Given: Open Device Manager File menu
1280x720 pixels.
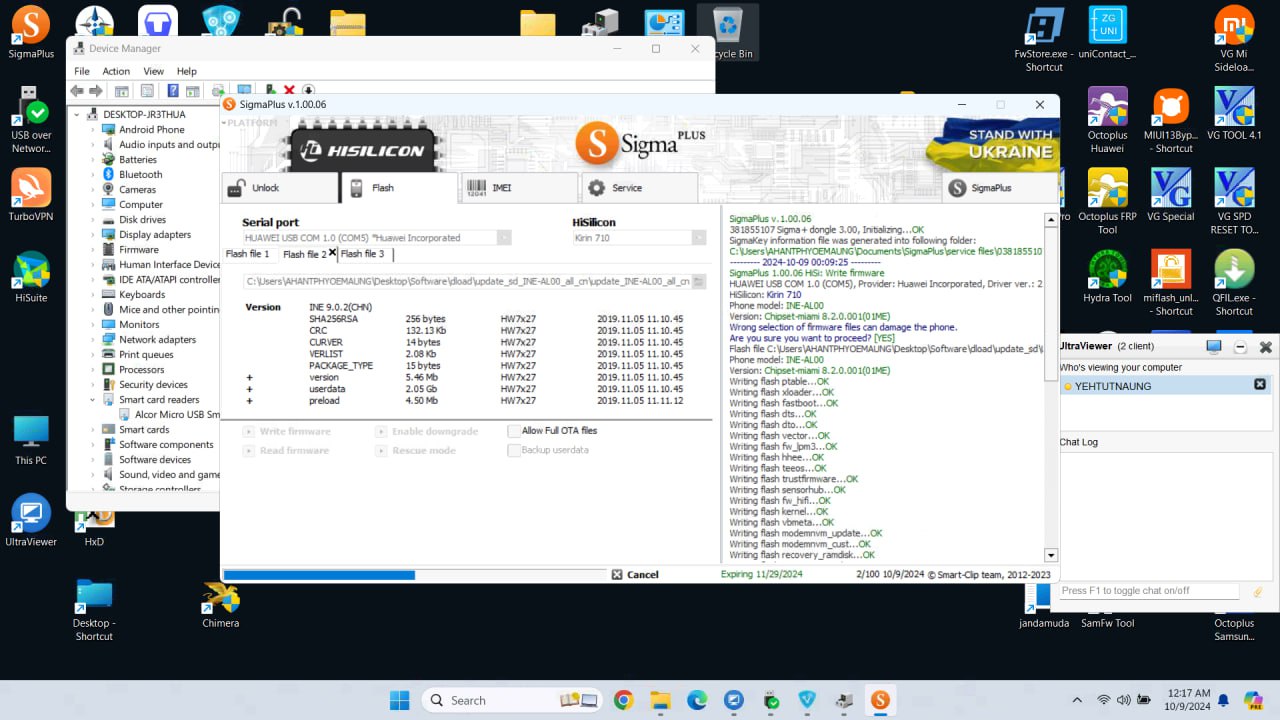Looking at the screenshot, I should tap(82, 71).
